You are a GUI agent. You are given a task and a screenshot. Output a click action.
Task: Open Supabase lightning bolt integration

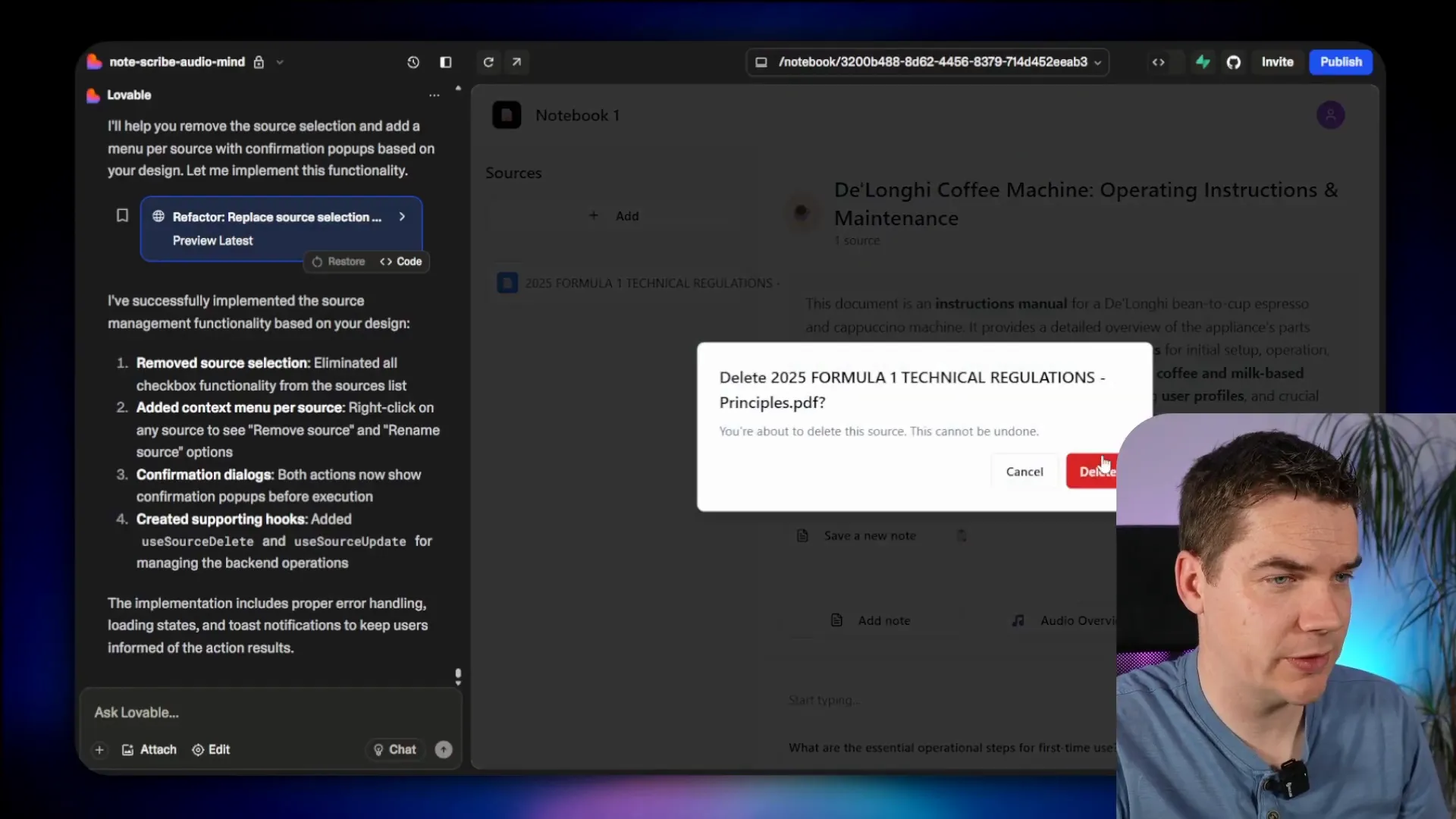[x=1203, y=62]
